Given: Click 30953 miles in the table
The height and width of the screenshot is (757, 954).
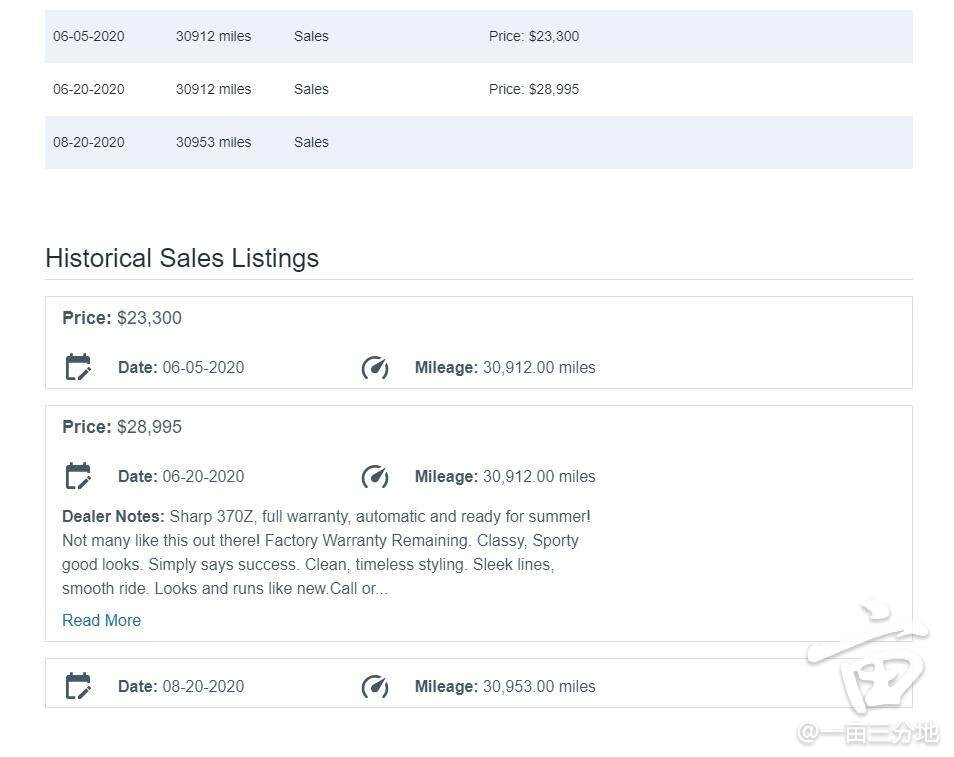Looking at the screenshot, I should 213,142.
